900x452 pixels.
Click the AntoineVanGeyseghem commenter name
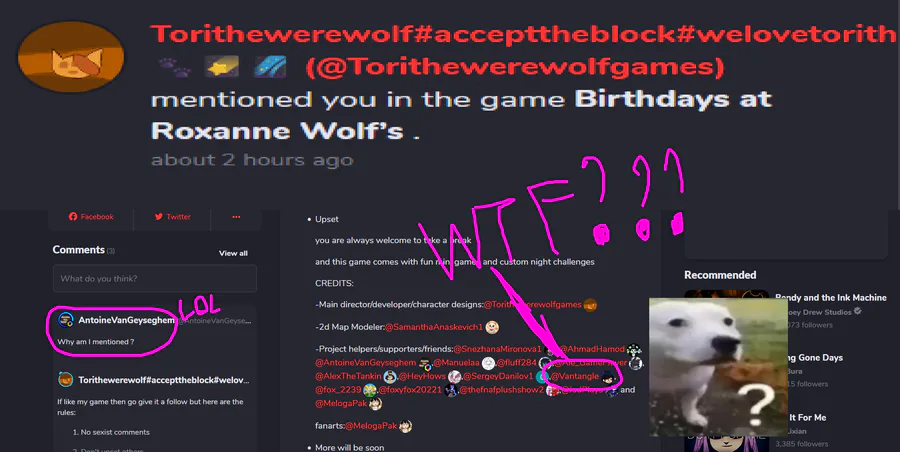(x=126, y=320)
